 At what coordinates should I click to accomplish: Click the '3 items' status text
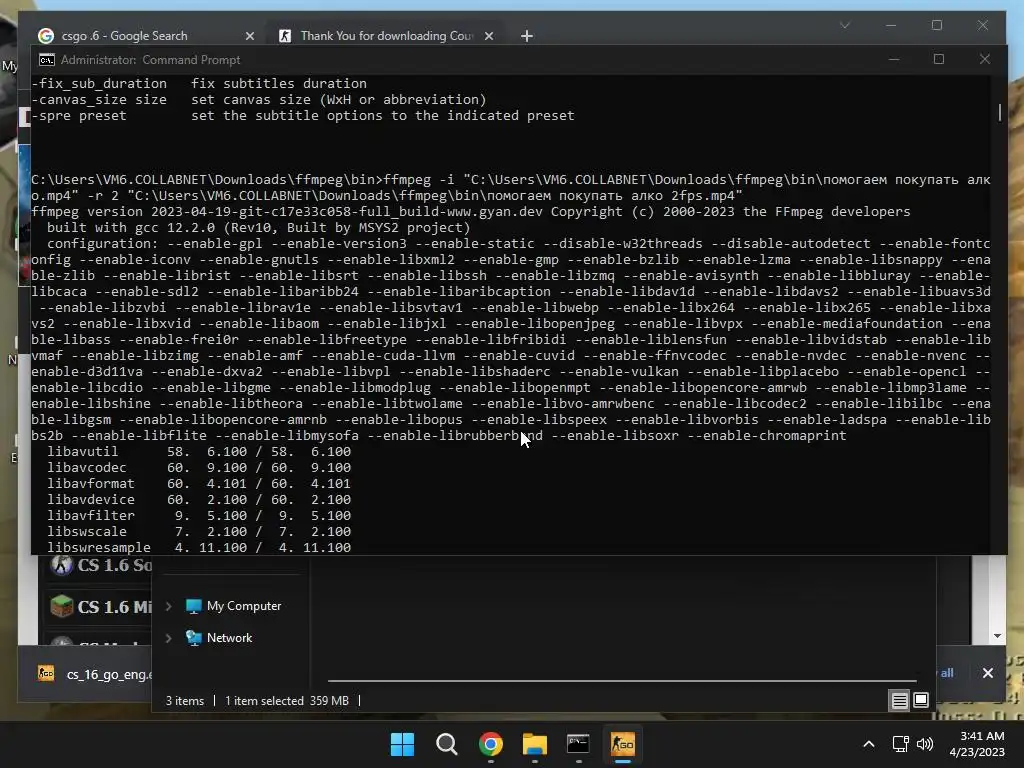[185, 701]
